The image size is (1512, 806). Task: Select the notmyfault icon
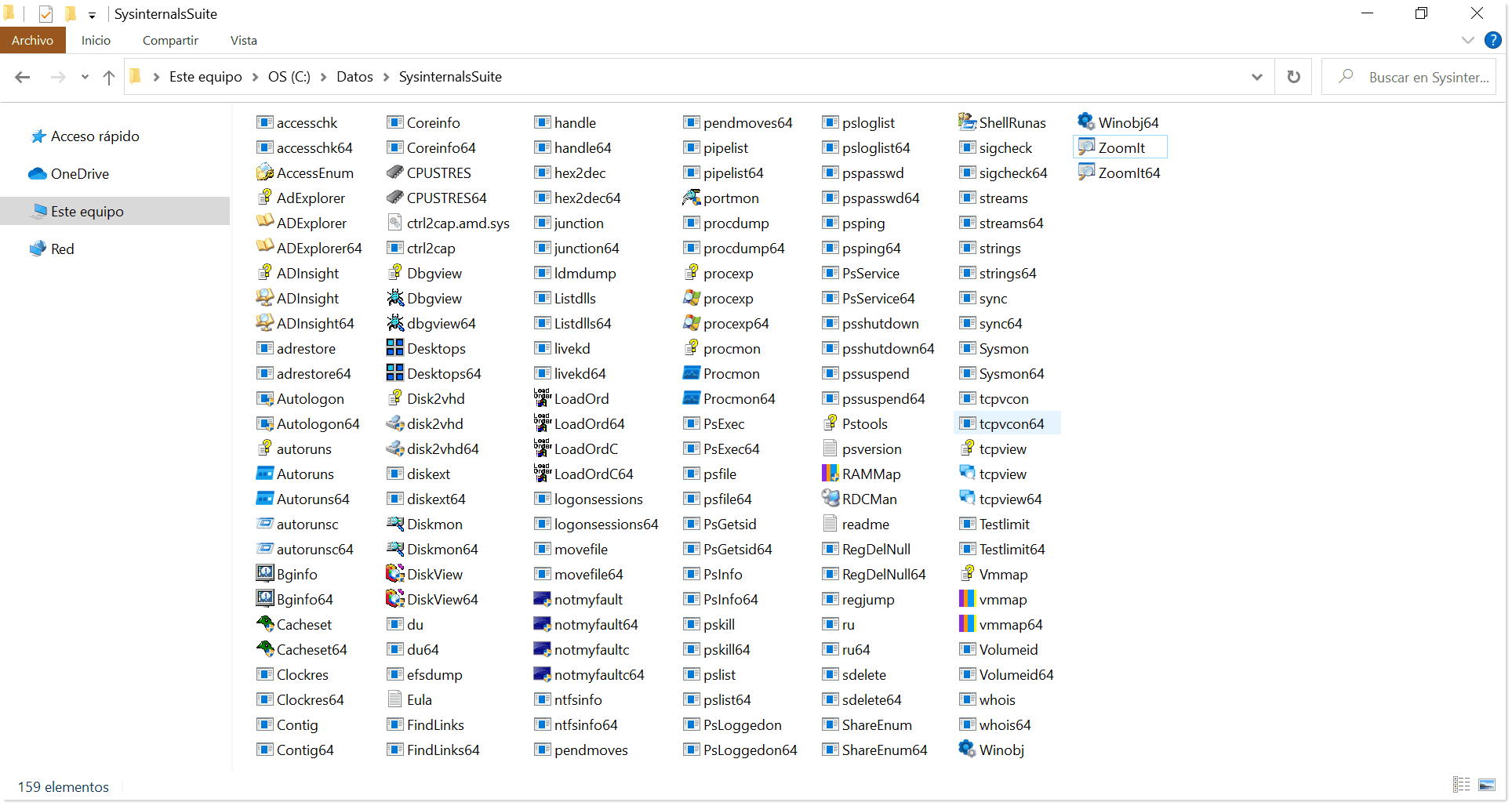[543, 599]
